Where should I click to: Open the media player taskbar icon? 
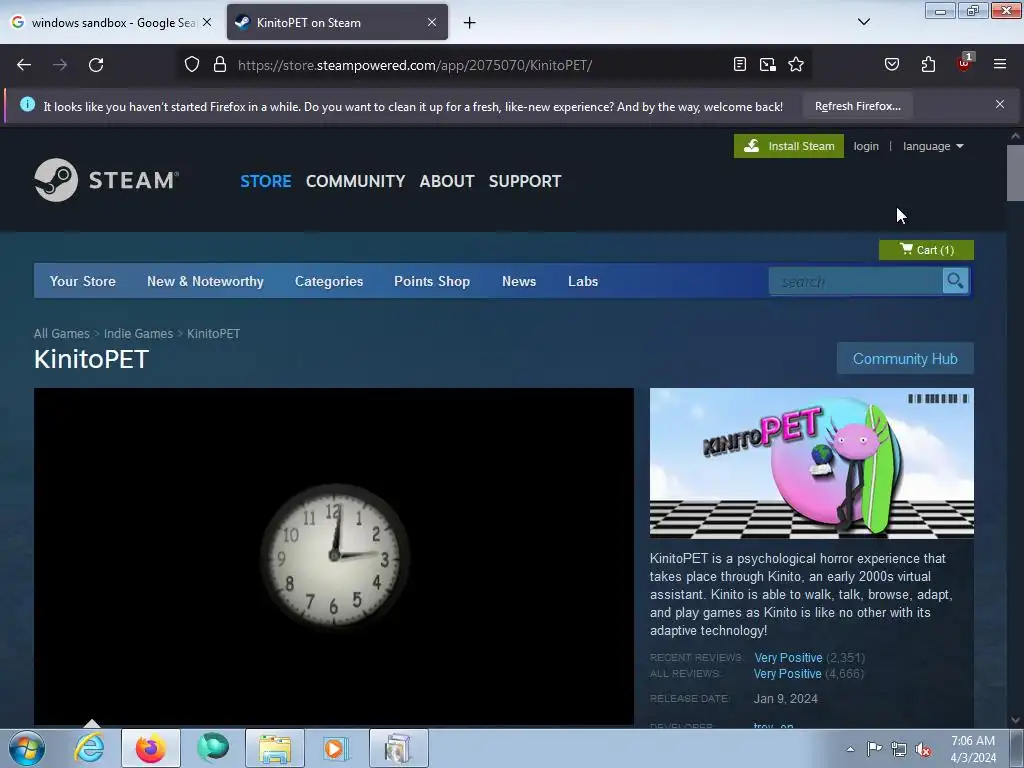pyautogui.click(x=336, y=748)
